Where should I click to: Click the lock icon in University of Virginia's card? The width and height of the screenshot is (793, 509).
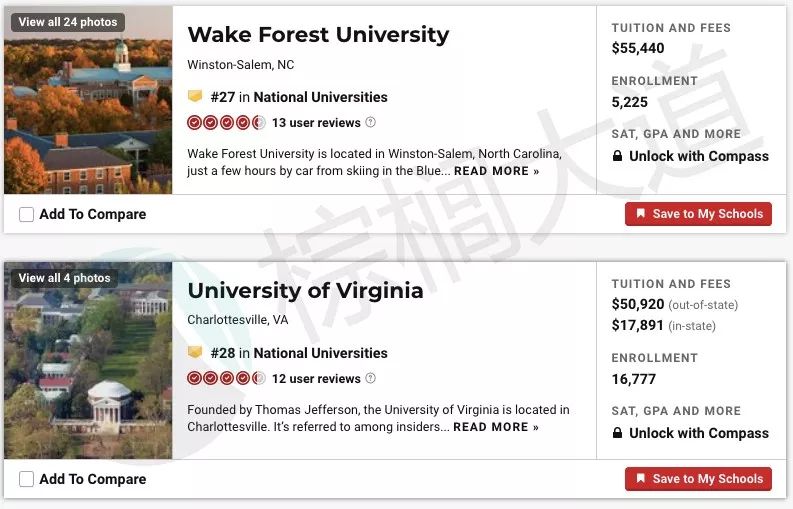617,433
